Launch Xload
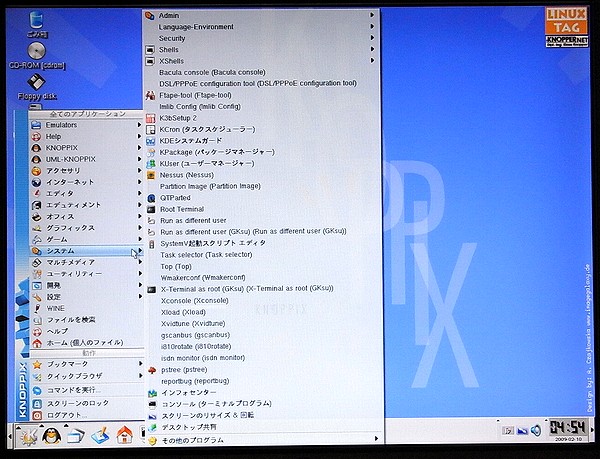The height and width of the screenshot is (459, 600). (183, 312)
